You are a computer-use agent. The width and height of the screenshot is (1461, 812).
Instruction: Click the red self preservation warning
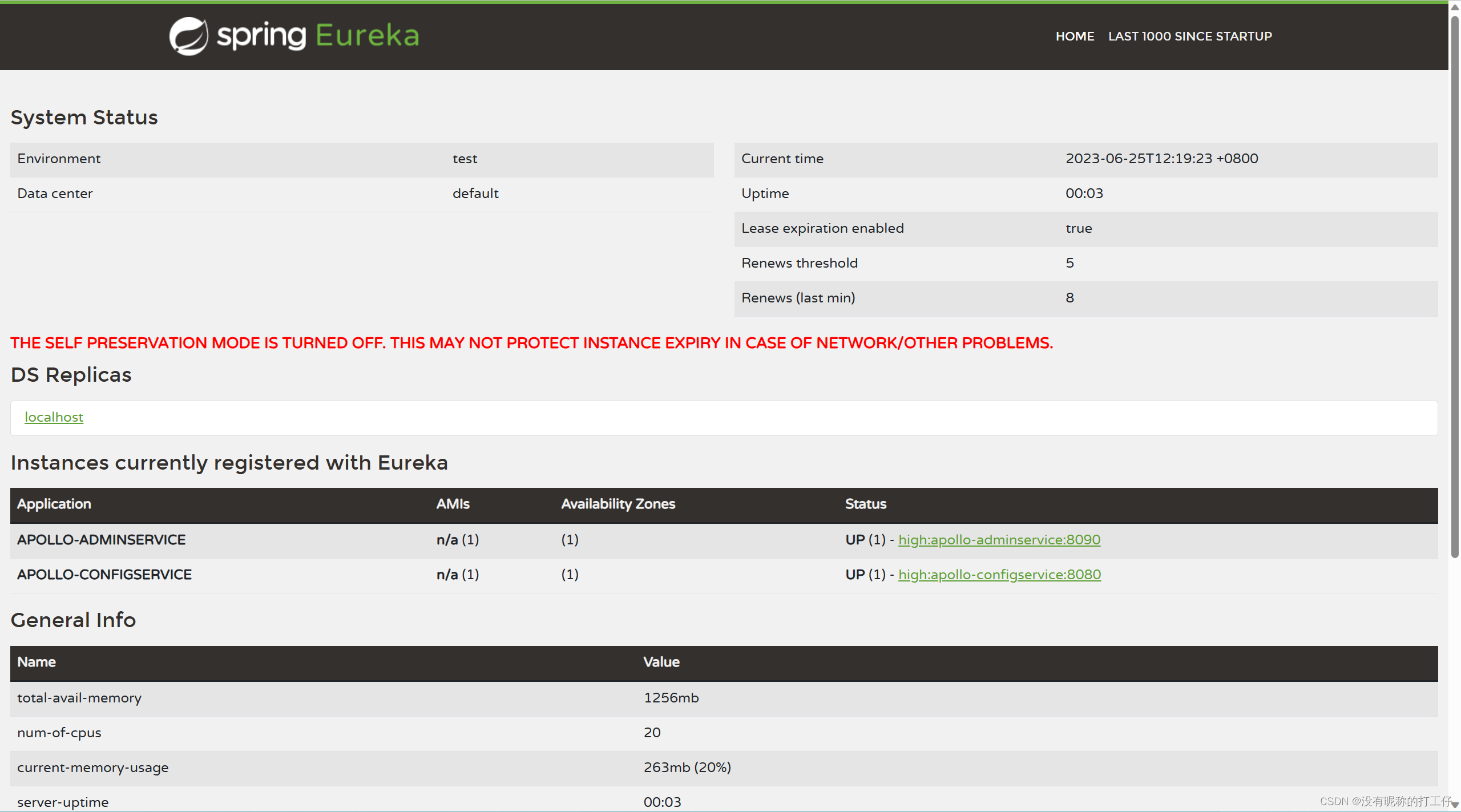(x=531, y=343)
